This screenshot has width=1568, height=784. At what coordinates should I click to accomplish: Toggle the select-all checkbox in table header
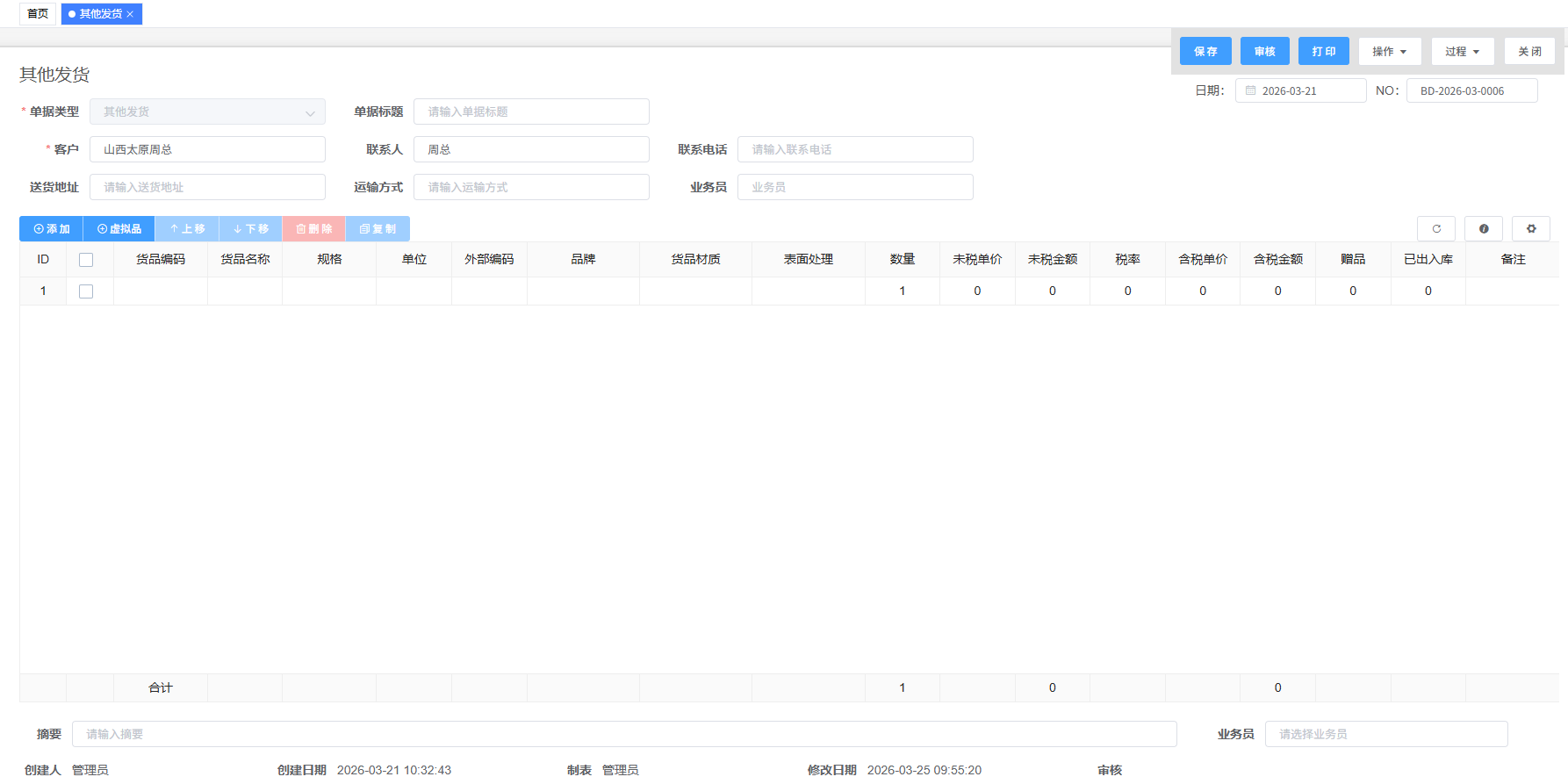[x=86, y=260]
